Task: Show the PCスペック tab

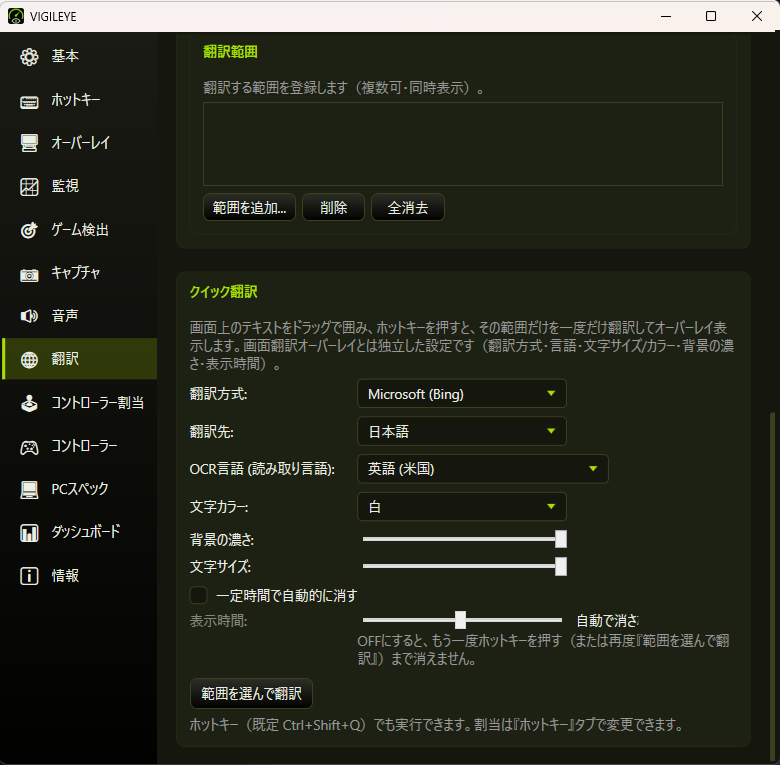Action: pyautogui.click(x=80, y=489)
